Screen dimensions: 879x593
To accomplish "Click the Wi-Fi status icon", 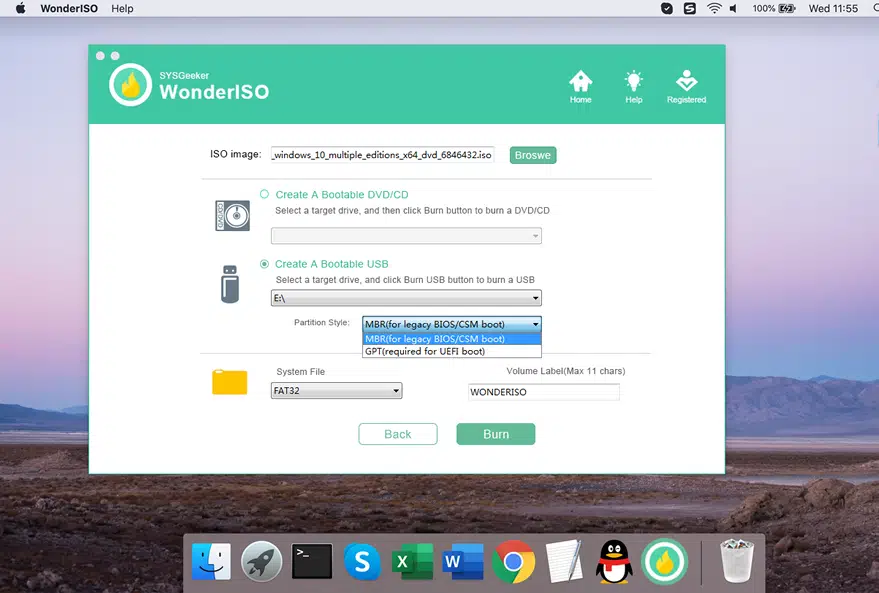I will [x=714, y=8].
